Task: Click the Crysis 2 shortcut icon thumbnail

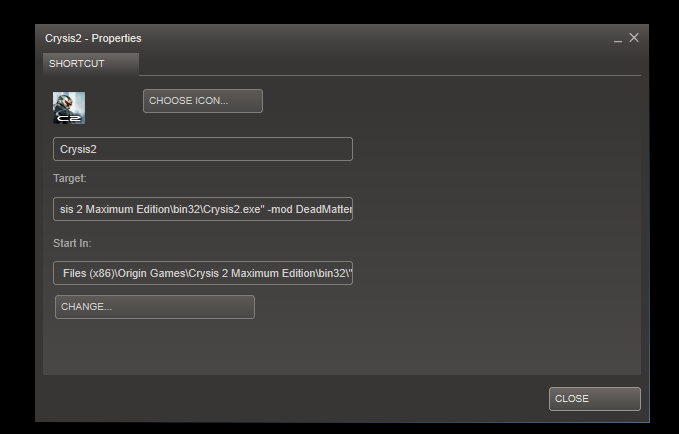Action: pyautogui.click(x=69, y=108)
